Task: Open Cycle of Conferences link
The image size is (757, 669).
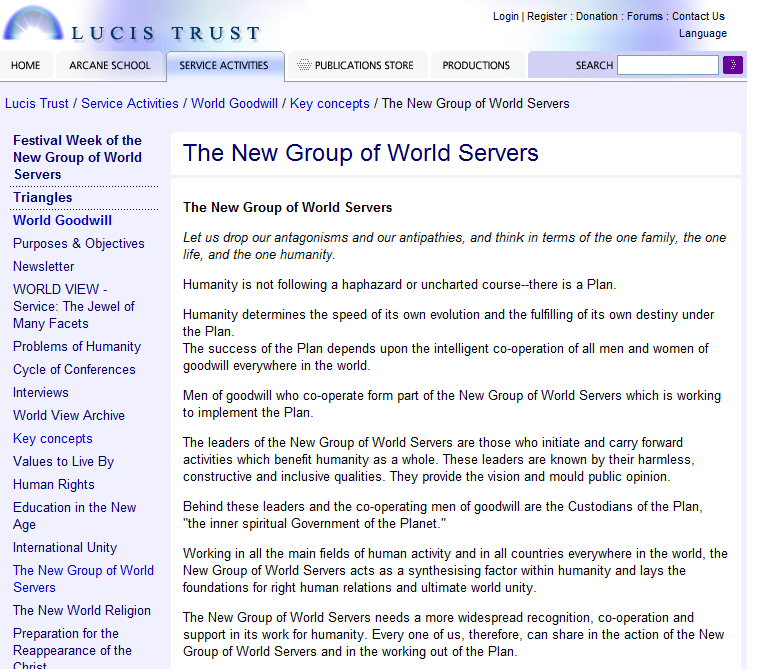Action: [74, 369]
